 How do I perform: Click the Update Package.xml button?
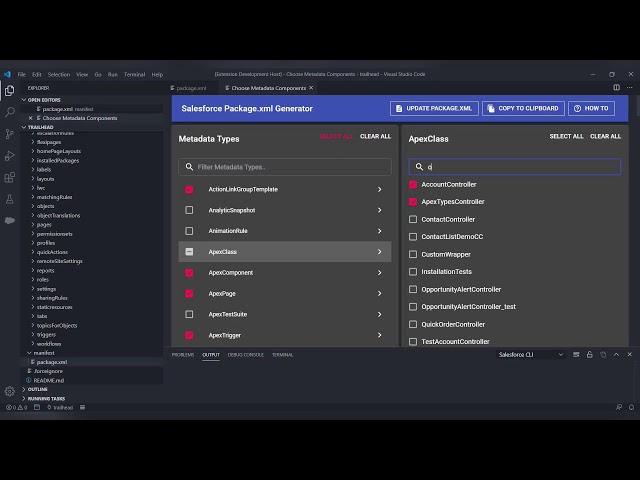[x=434, y=109]
